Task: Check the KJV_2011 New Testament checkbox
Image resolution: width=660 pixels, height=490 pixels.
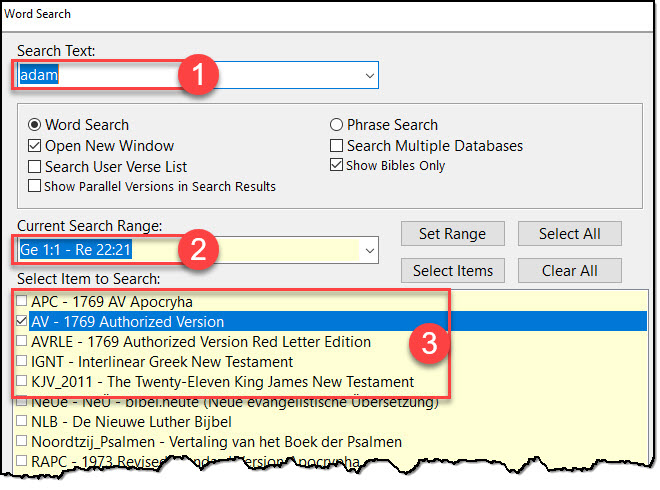Action: click(21, 381)
